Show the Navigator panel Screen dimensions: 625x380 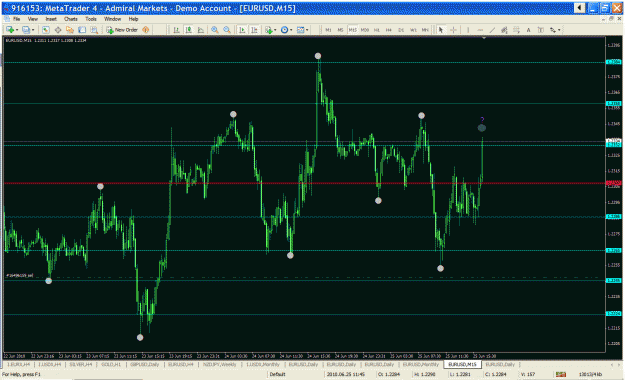[x=70, y=30]
